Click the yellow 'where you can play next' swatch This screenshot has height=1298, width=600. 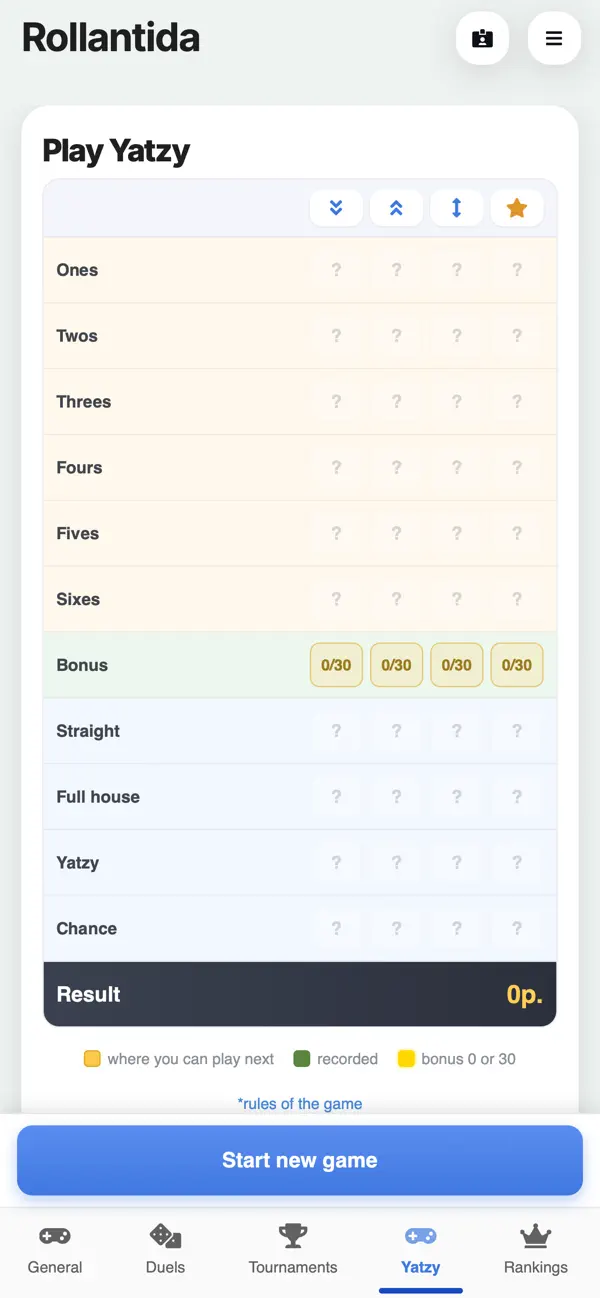[x=92, y=1059]
